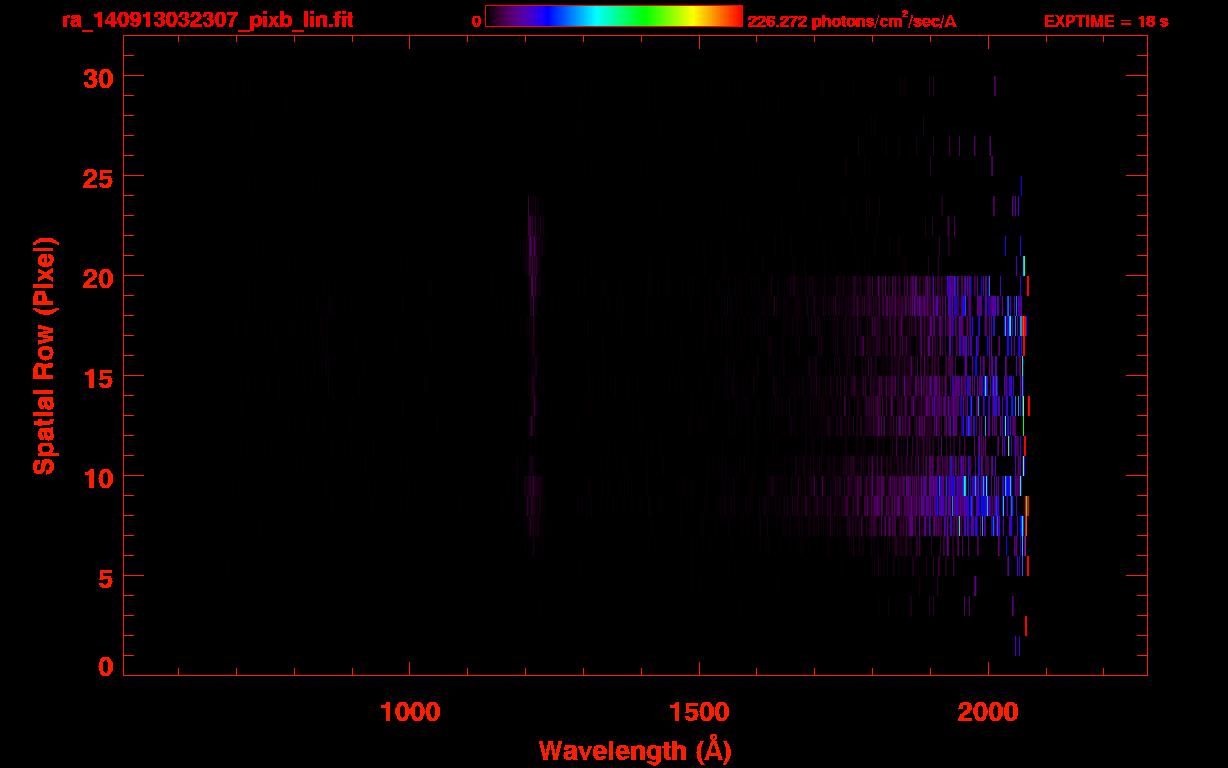The image size is (1228, 768).
Task: Click the 25 spatial row tick label
Action: [97, 177]
